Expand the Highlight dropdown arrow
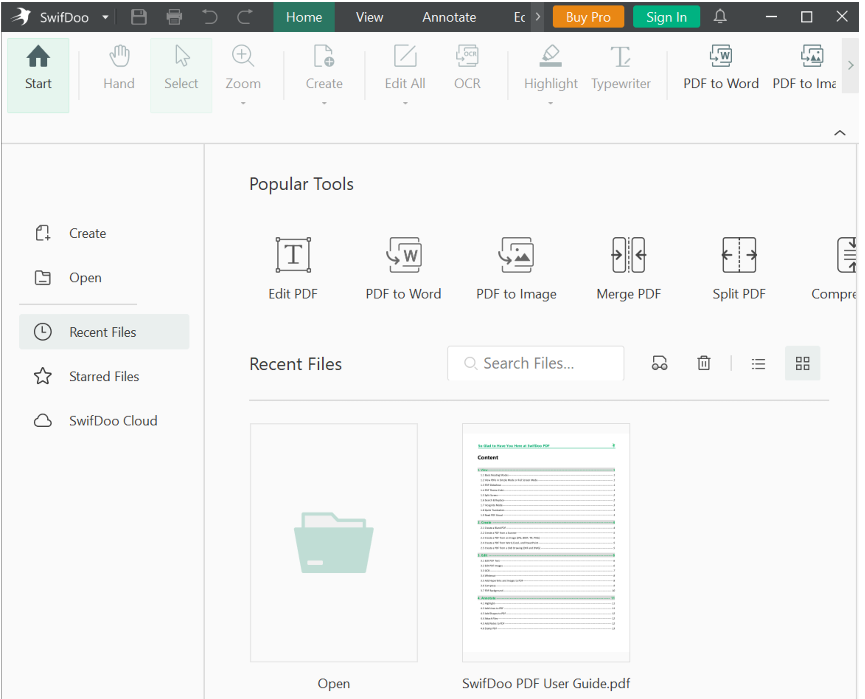Image resolution: width=865 pixels, height=699 pixels. (x=551, y=103)
